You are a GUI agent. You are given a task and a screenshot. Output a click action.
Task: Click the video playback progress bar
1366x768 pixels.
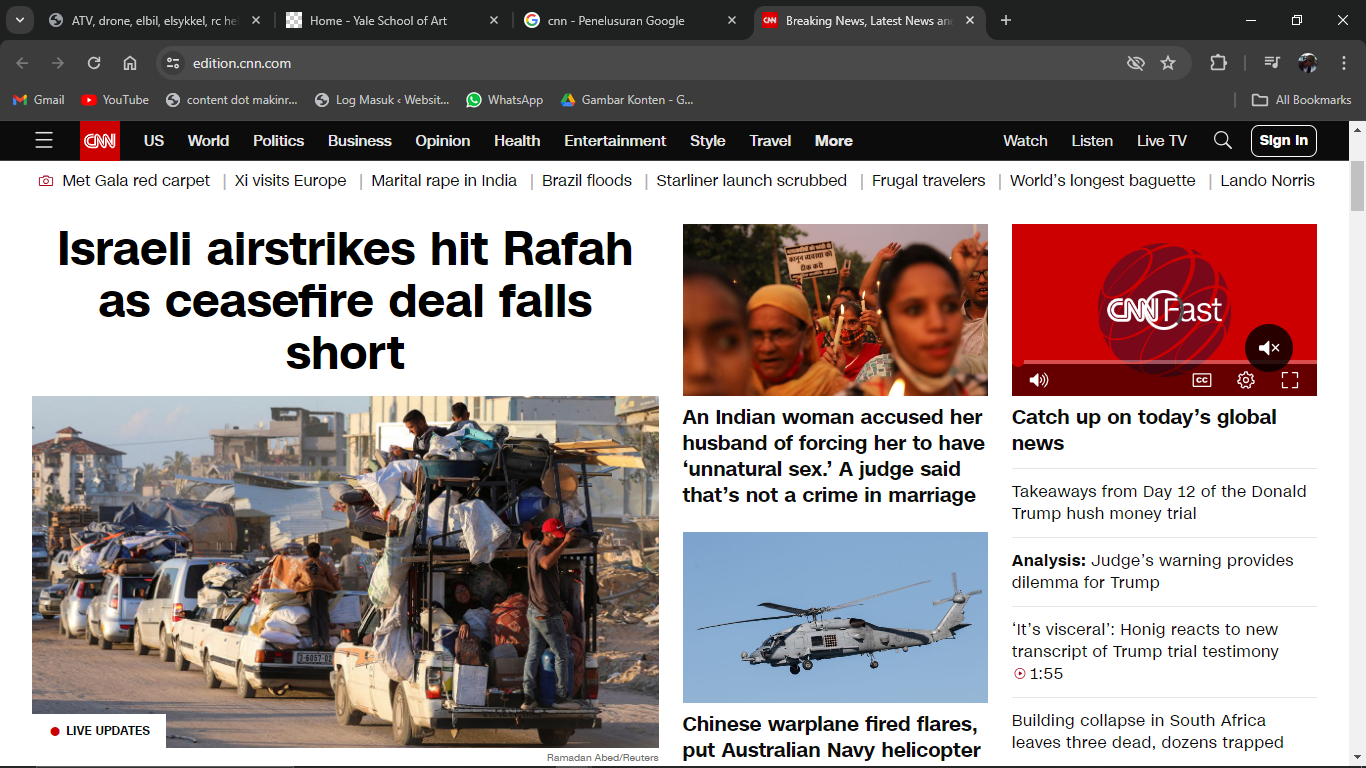[1164, 363]
